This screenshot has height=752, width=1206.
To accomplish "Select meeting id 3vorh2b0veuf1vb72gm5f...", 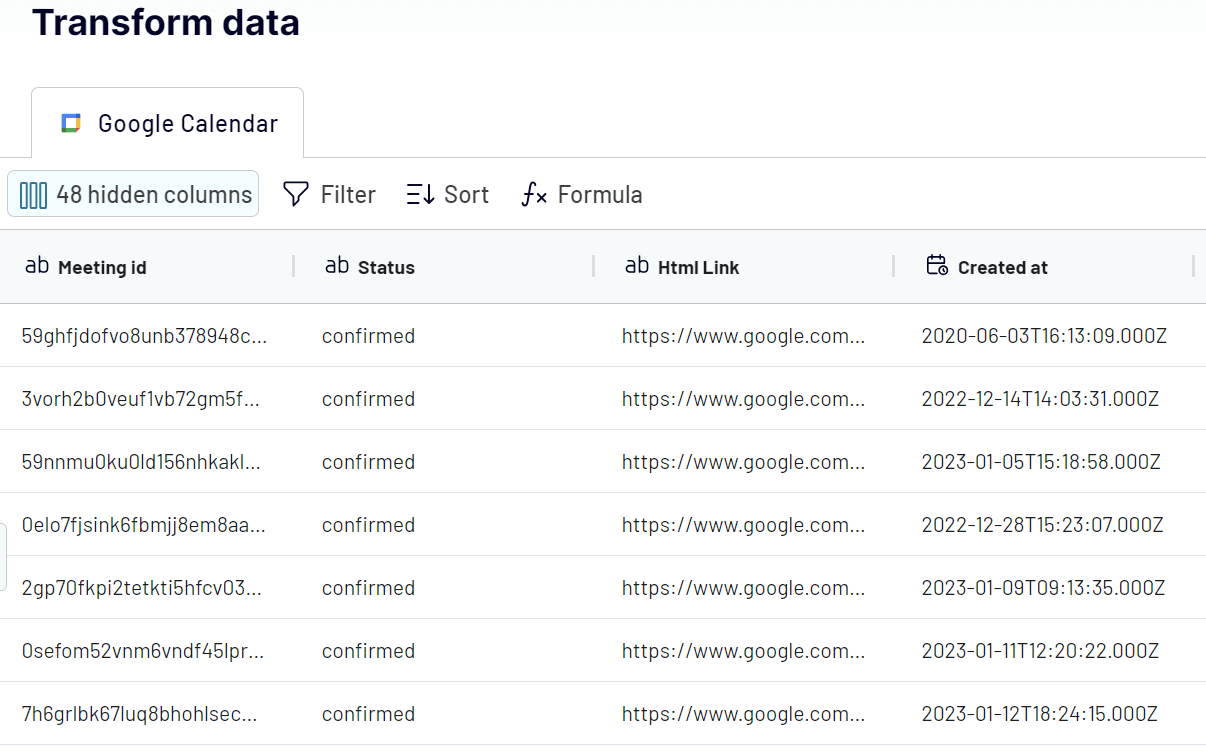I will pyautogui.click(x=140, y=399).
